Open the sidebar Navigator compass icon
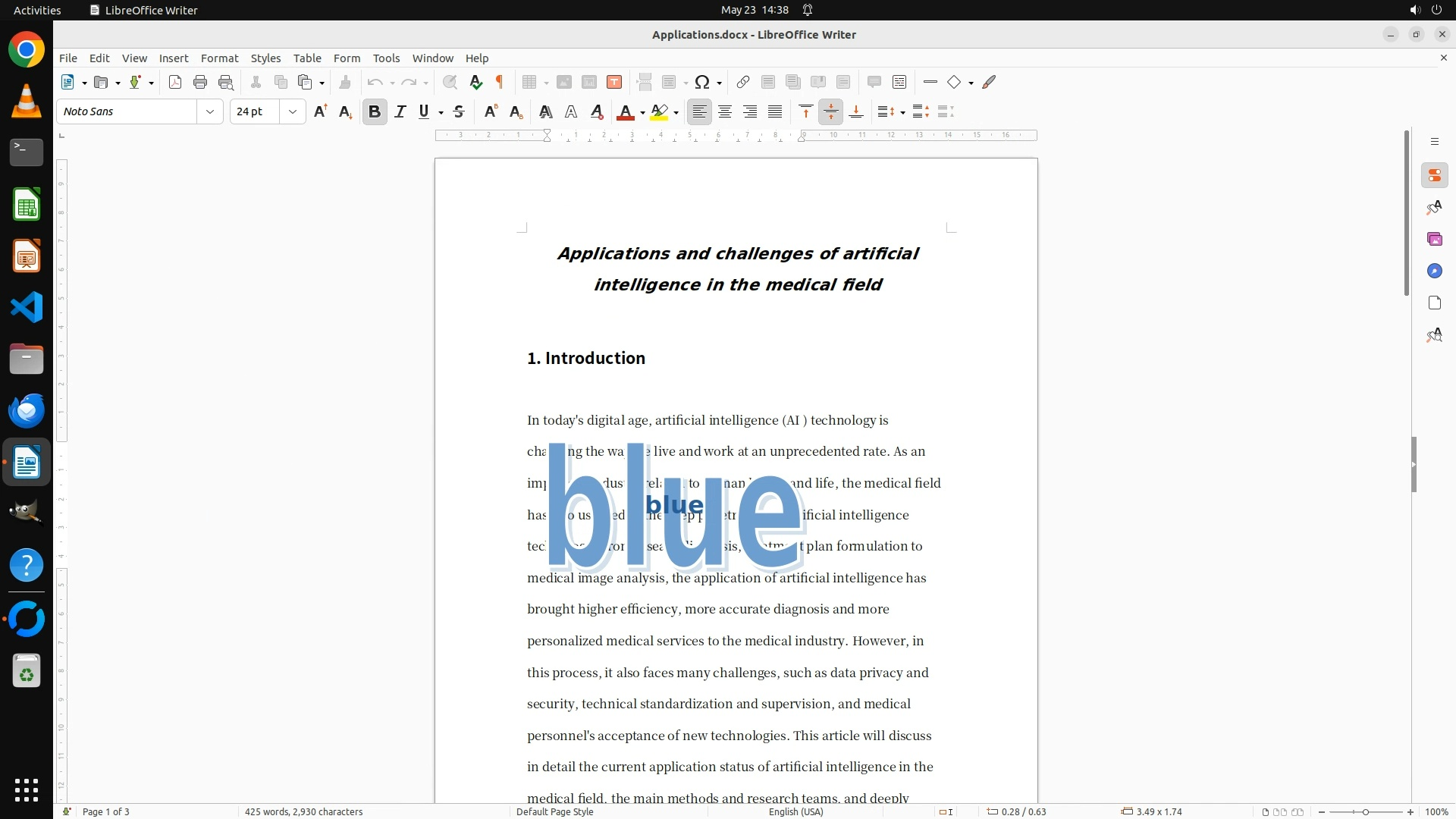 [1434, 271]
